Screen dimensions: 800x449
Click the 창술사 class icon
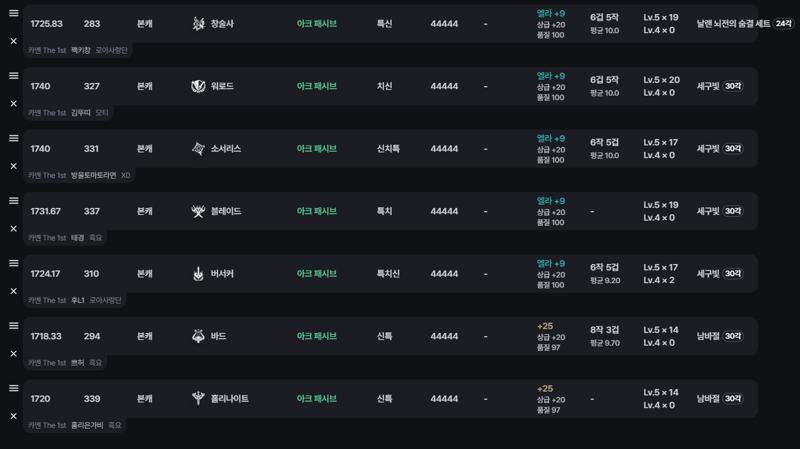[x=198, y=23]
